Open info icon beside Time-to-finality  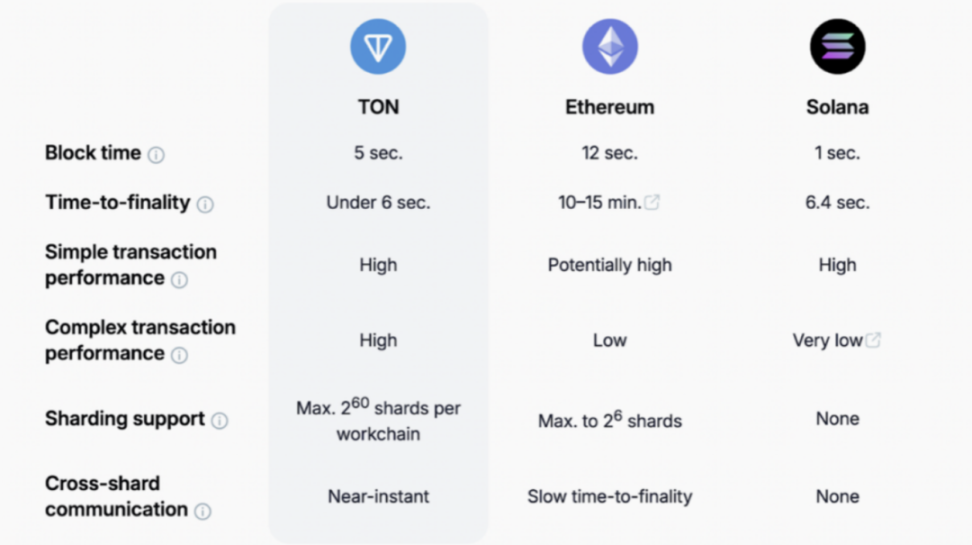tap(205, 204)
